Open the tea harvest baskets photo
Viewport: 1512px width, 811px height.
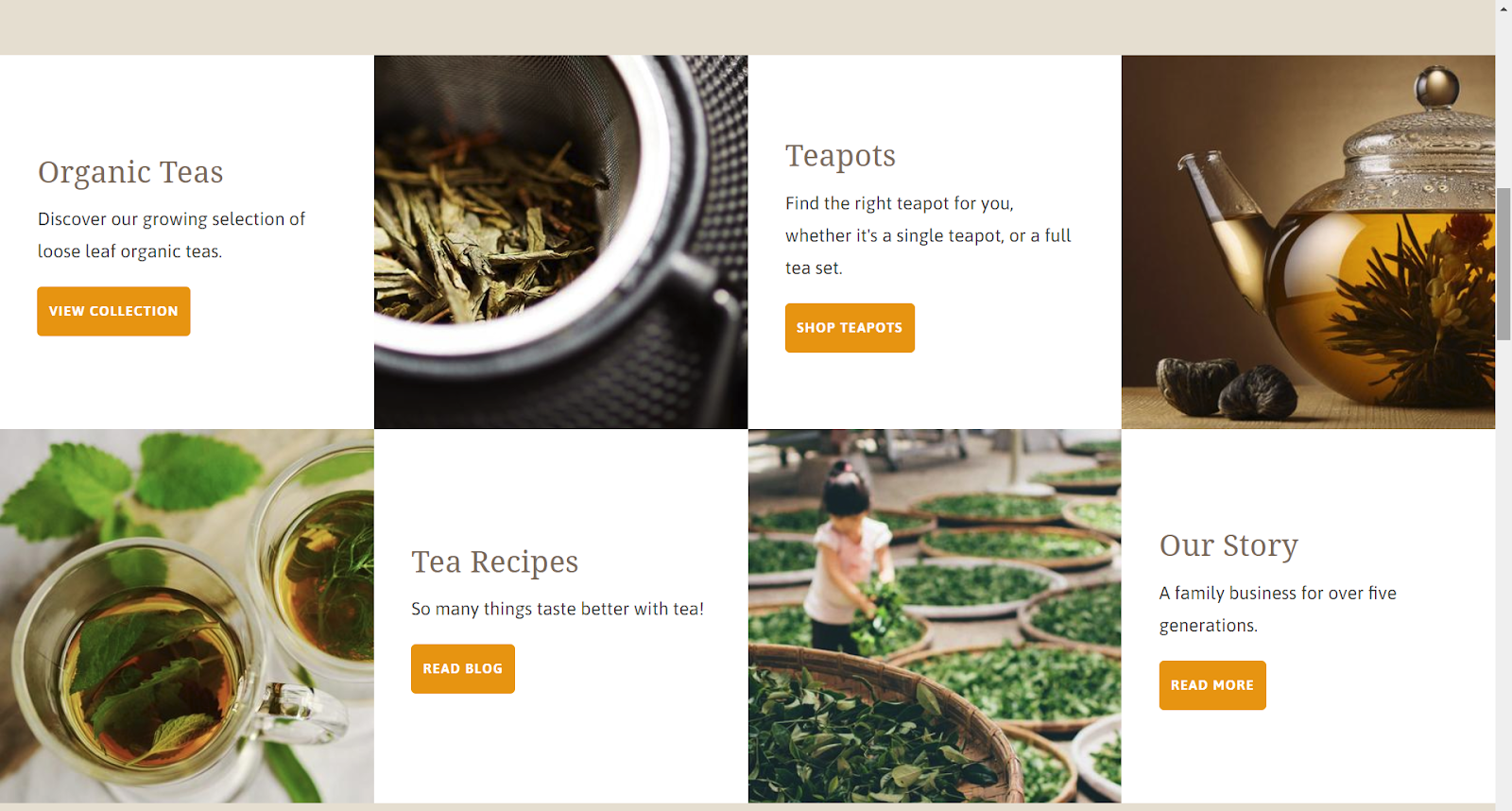tap(935, 616)
